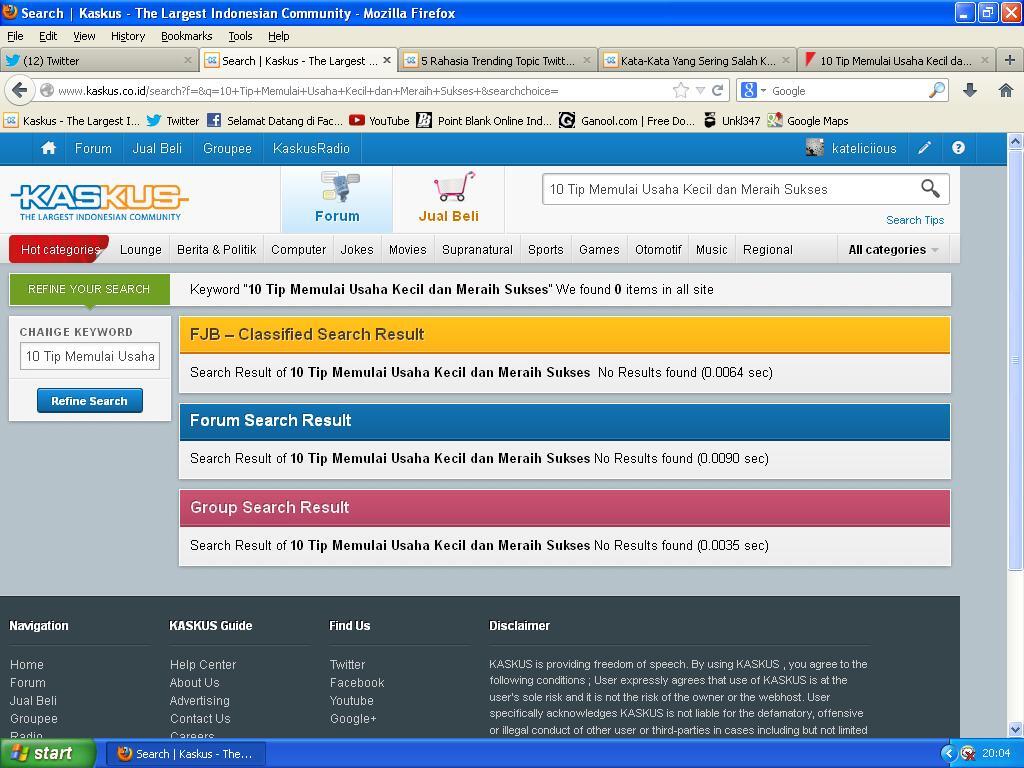This screenshot has height=768, width=1024.
Task: Open KaskusRadio from the top bar
Action: click(x=312, y=148)
